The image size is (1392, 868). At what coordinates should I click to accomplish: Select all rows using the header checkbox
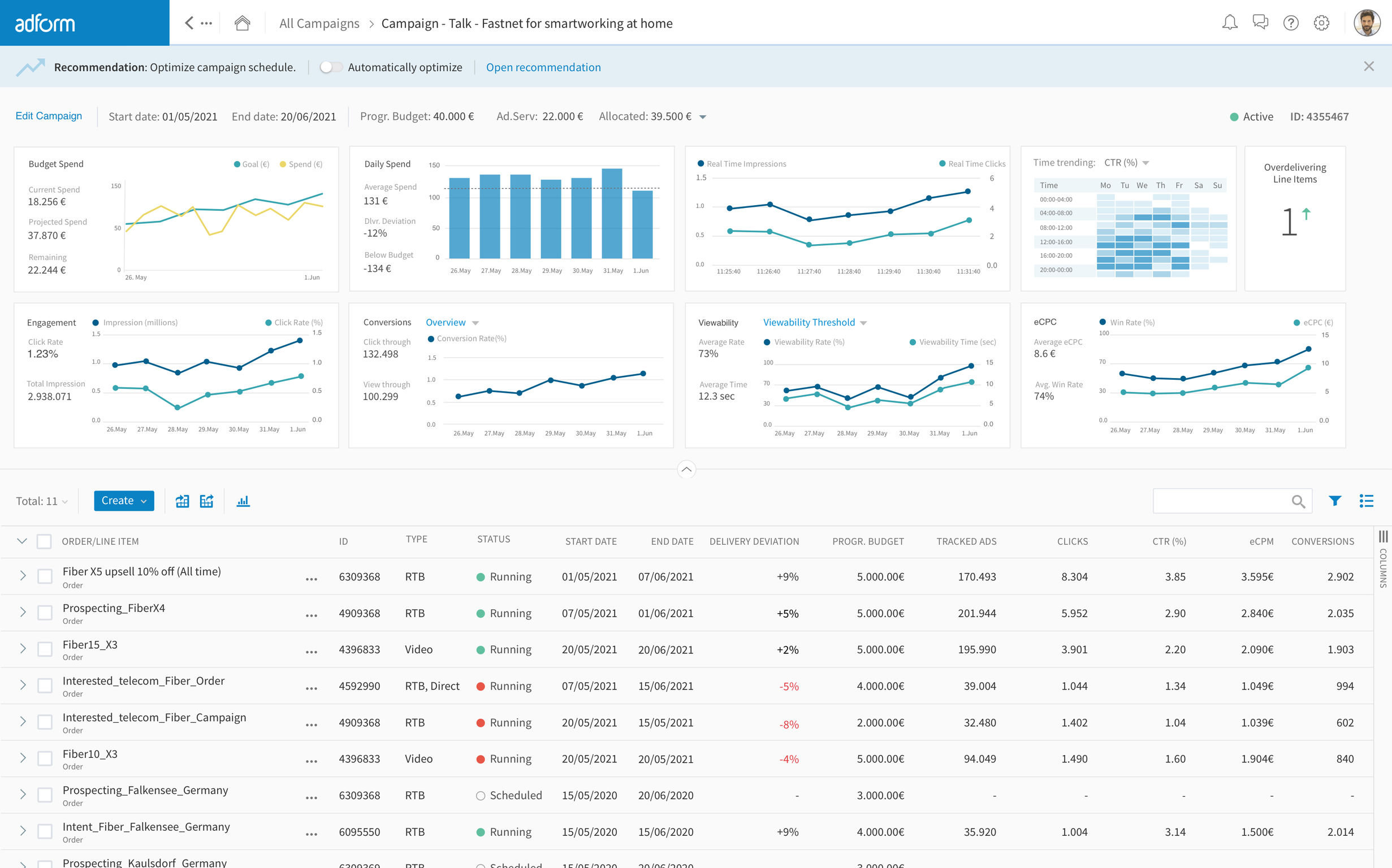[44, 541]
